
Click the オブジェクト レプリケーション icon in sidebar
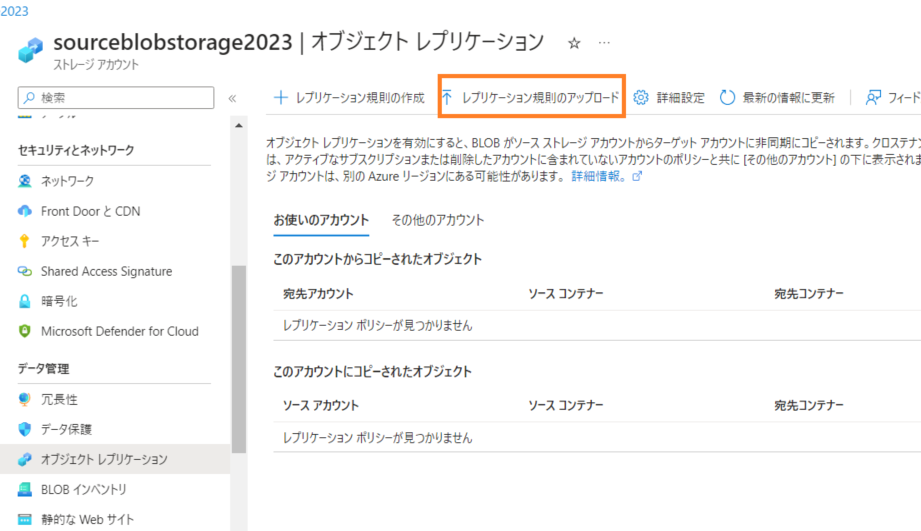click(x=25, y=459)
